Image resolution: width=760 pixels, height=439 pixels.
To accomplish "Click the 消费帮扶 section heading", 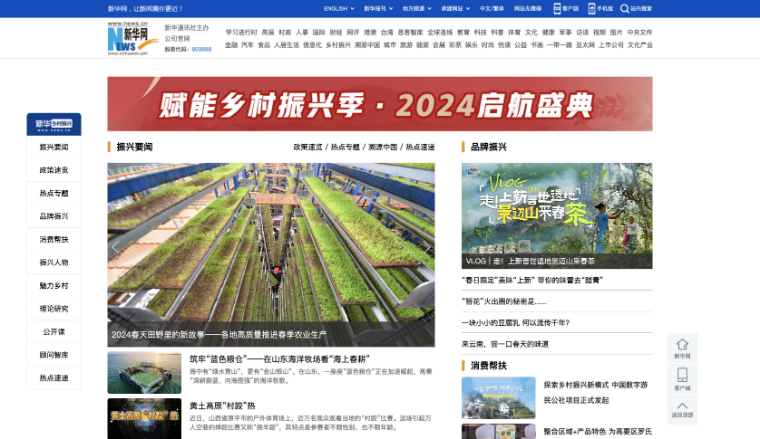I will click(489, 365).
